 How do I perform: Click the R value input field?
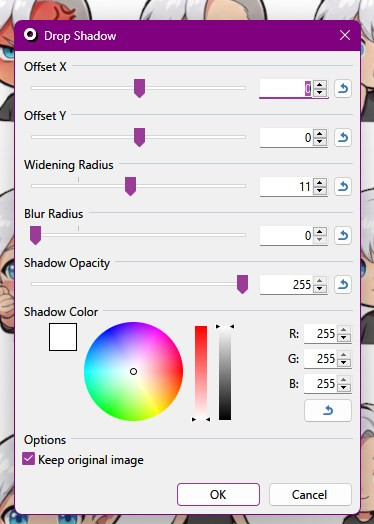(x=321, y=334)
